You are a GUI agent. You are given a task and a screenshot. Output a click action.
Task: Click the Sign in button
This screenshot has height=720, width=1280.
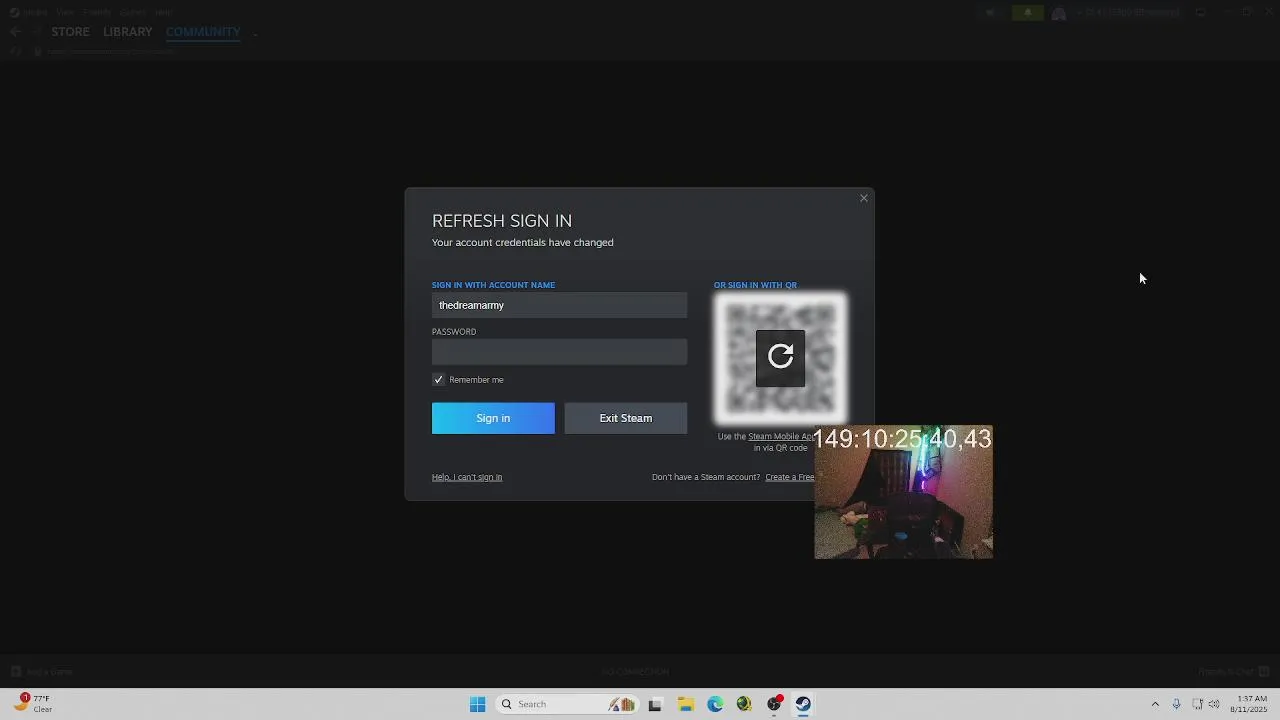point(493,418)
